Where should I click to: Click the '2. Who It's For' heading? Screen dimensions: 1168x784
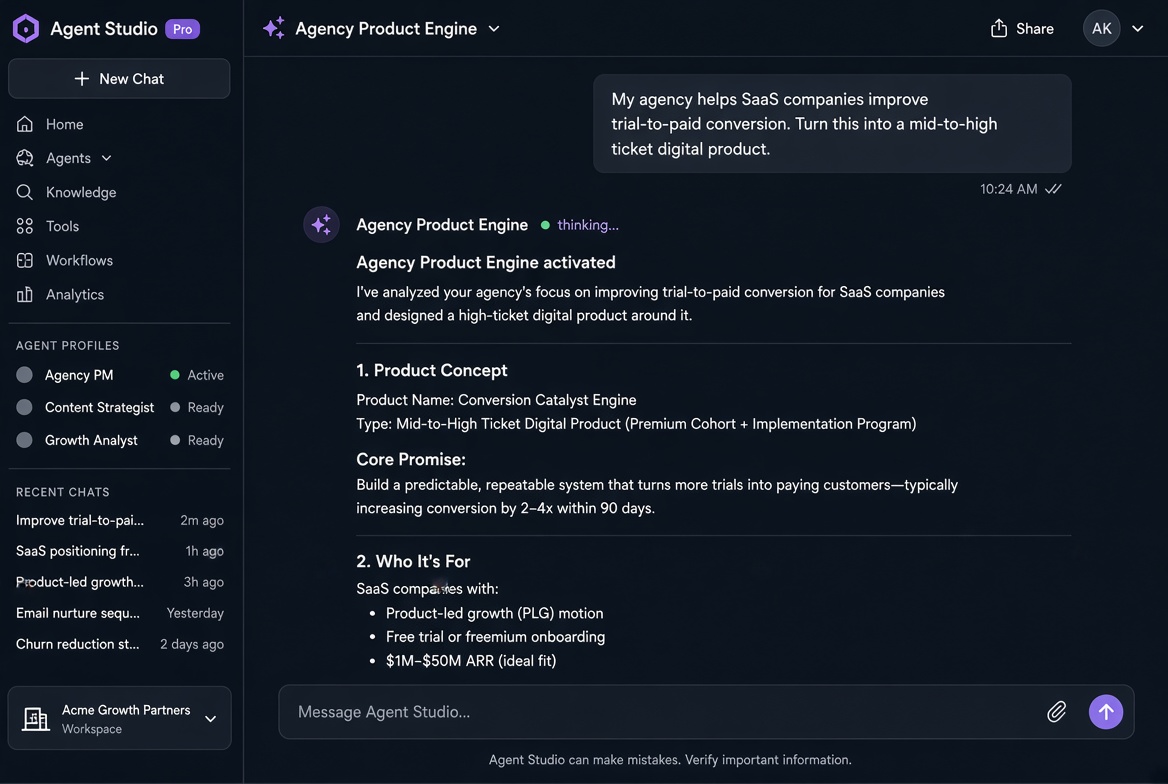pos(413,561)
